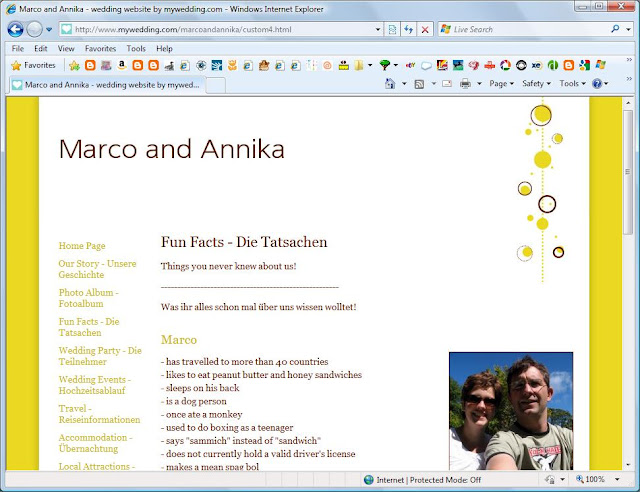
Task: Select the Marco and Annika browser tab
Action: click(x=107, y=85)
